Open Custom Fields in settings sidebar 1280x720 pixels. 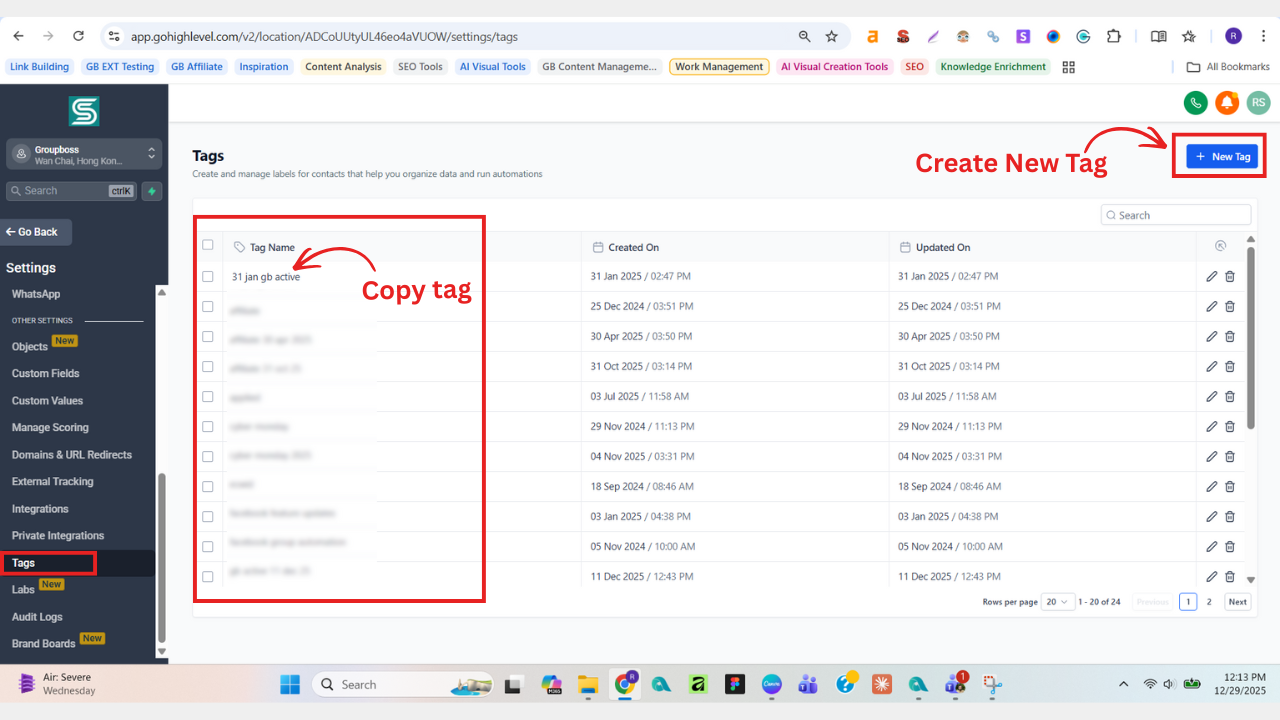click(45, 373)
